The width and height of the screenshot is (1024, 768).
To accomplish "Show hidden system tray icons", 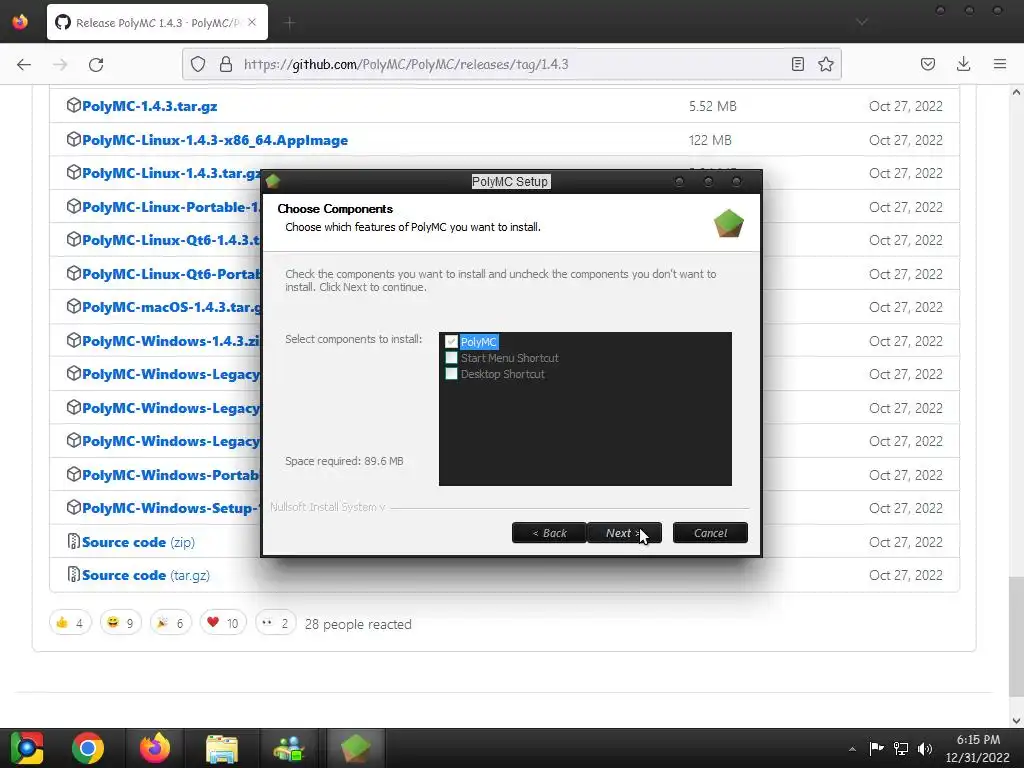I will [x=852, y=749].
